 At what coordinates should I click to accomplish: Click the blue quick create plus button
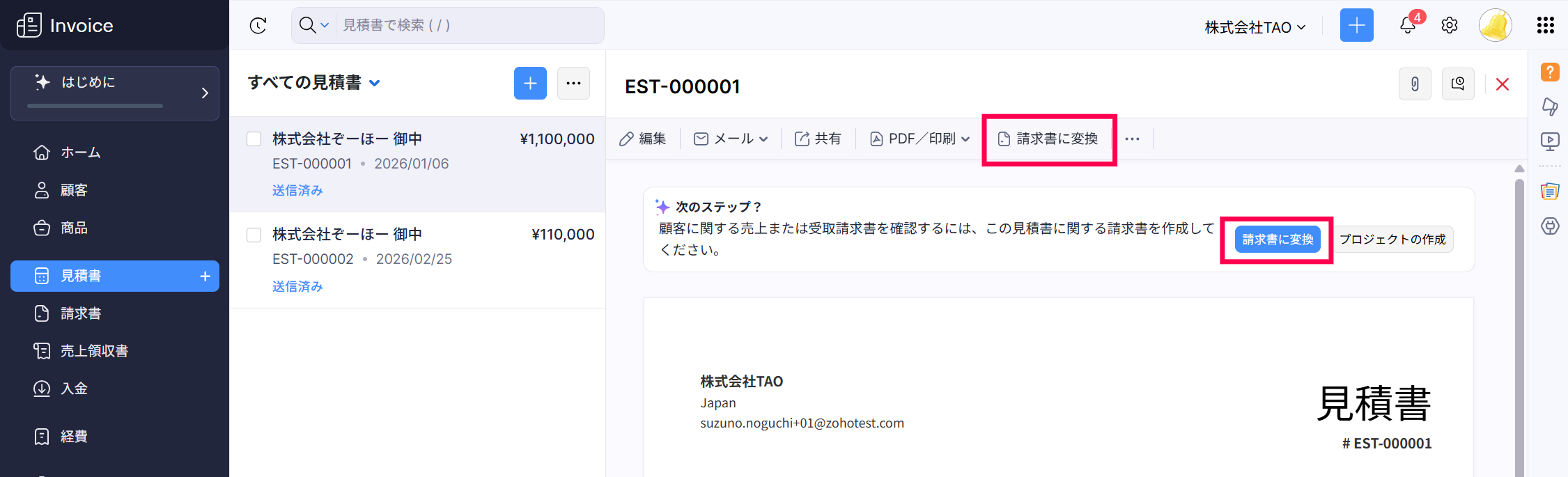1356,26
